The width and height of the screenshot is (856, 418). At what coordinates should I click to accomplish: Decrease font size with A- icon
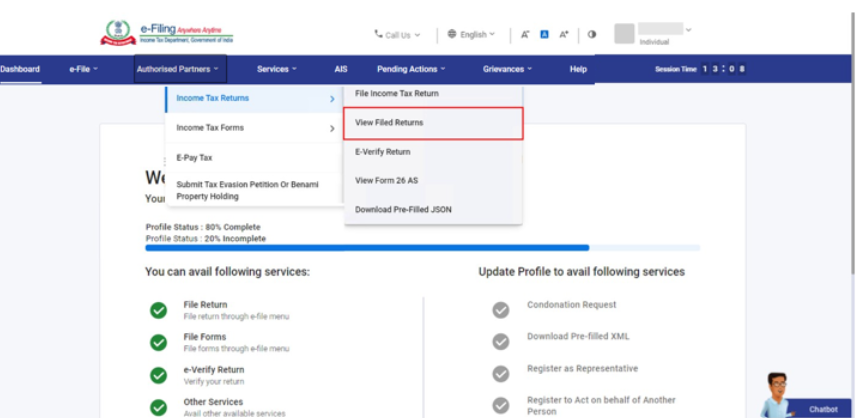525,34
